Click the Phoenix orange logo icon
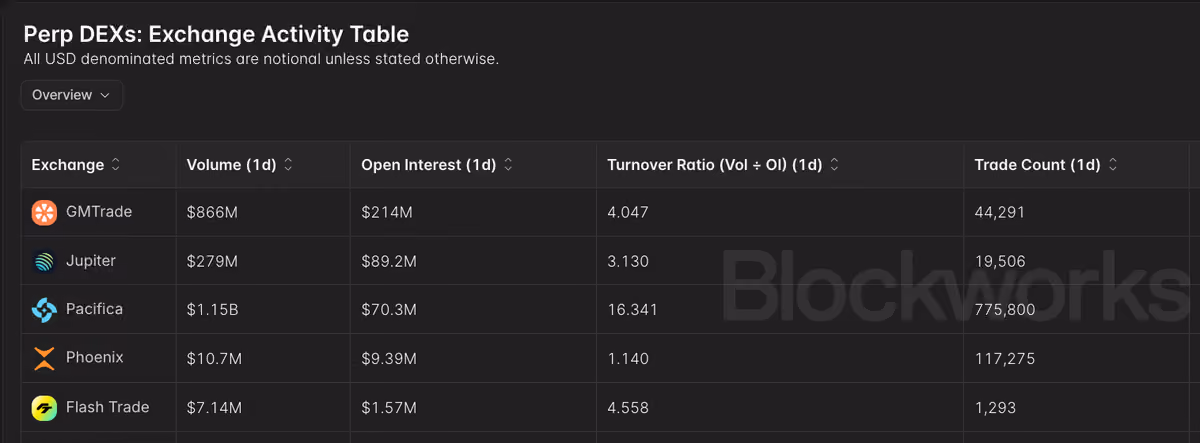This screenshot has height=443, width=1200. point(44,359)
